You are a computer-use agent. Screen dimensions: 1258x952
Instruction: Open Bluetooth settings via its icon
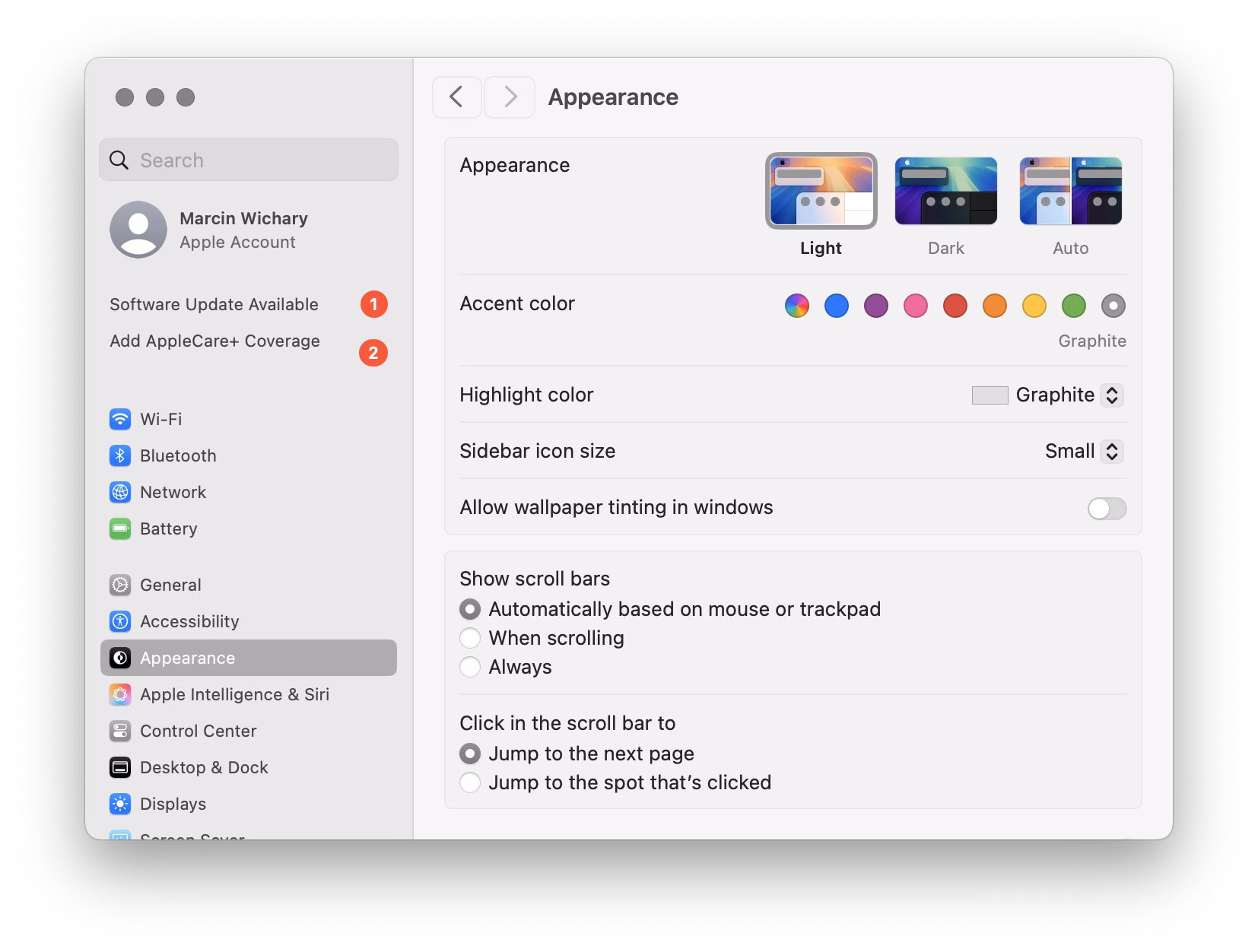120,455
